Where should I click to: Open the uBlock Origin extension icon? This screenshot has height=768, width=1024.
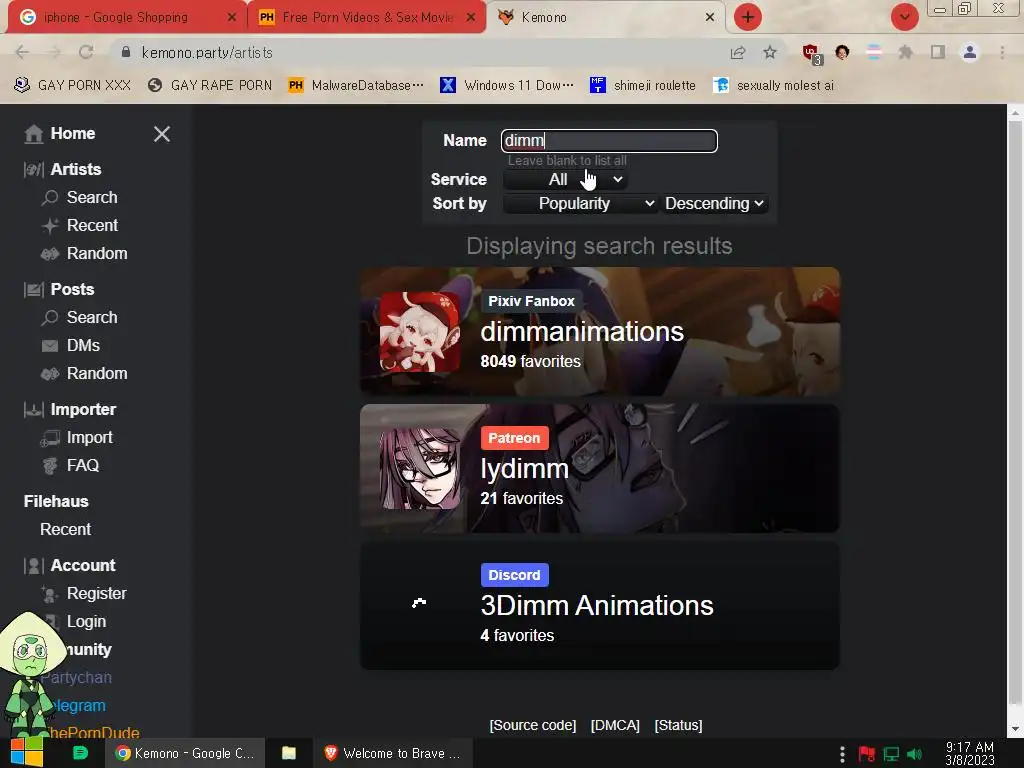click(x=812, y=54)
